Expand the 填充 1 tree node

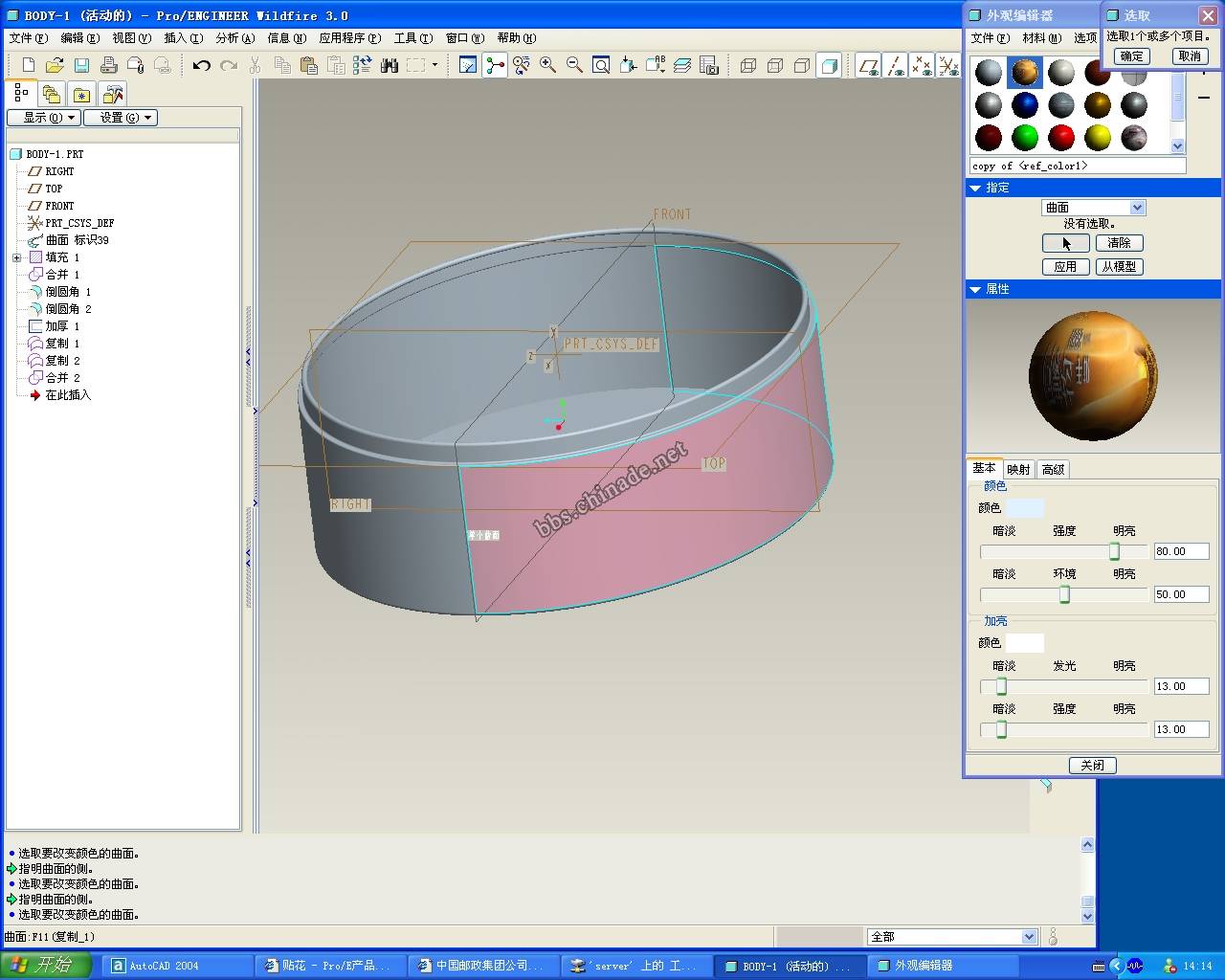point(16,257)
